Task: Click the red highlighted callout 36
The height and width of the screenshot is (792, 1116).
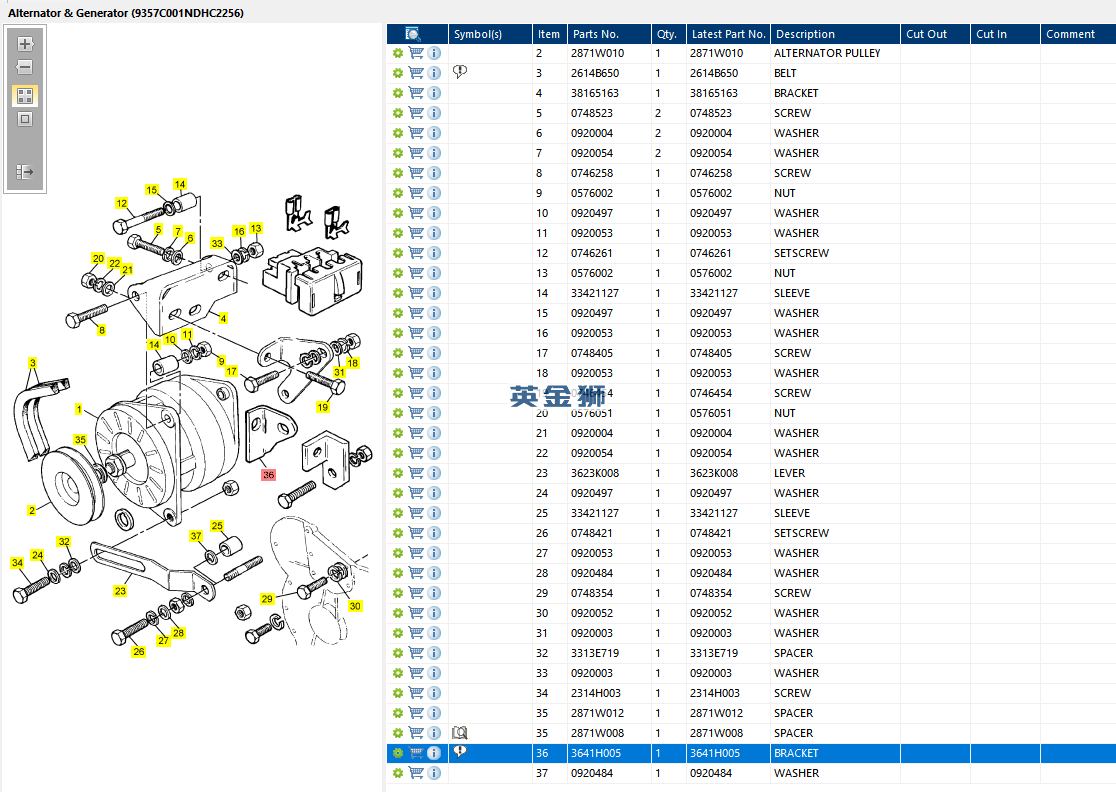Action: tap(268, 475)
